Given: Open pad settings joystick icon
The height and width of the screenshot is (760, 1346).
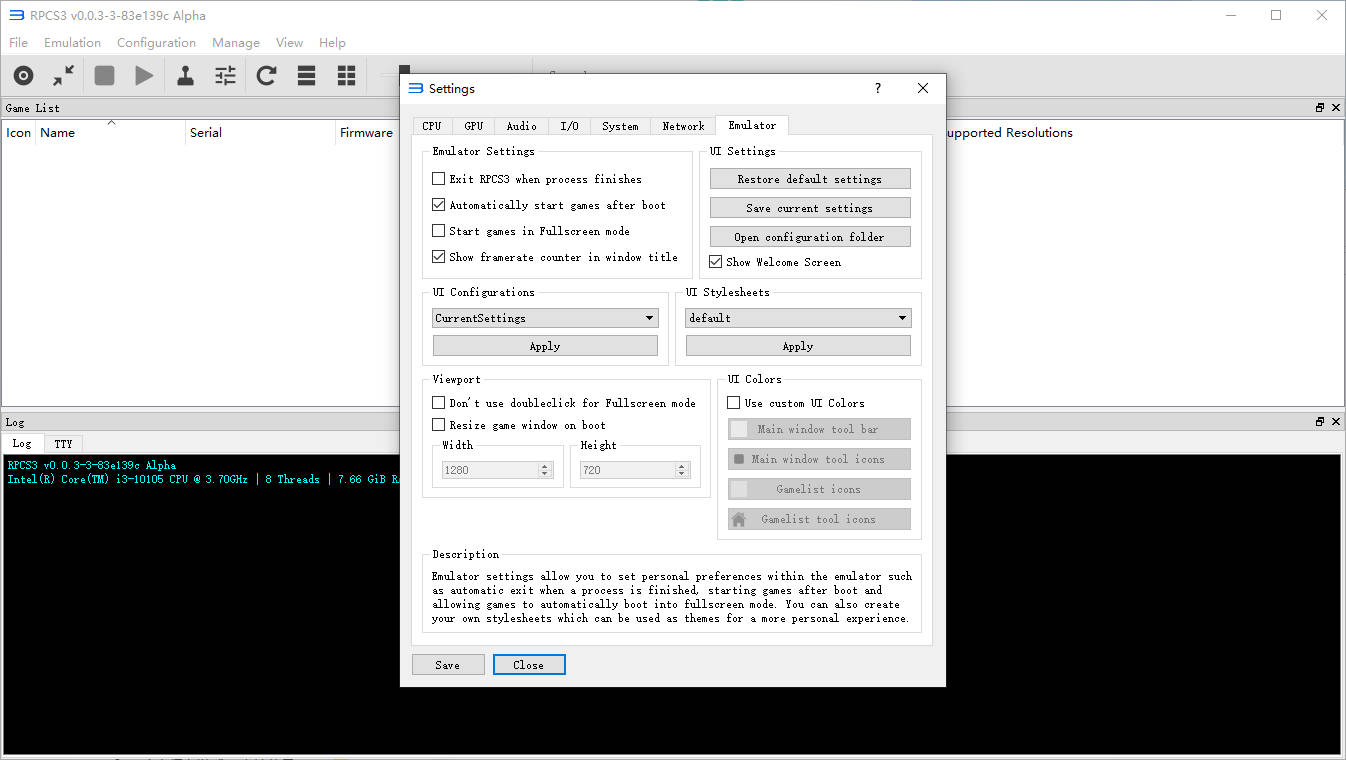Looking at the screenshot, I should pyautogui.click(x=185, y=76).
